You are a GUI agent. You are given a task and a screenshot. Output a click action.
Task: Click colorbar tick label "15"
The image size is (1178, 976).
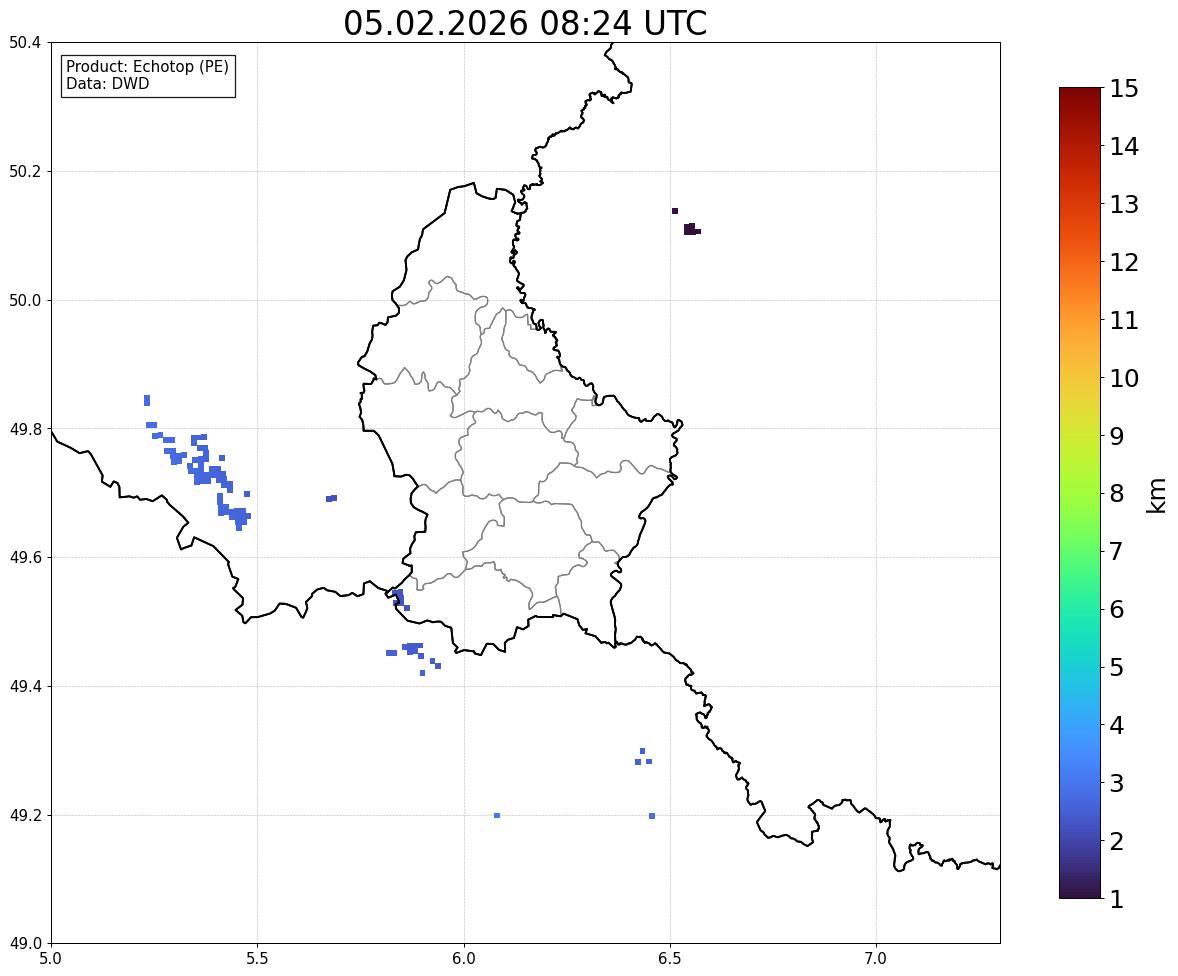pos(1124,89)
